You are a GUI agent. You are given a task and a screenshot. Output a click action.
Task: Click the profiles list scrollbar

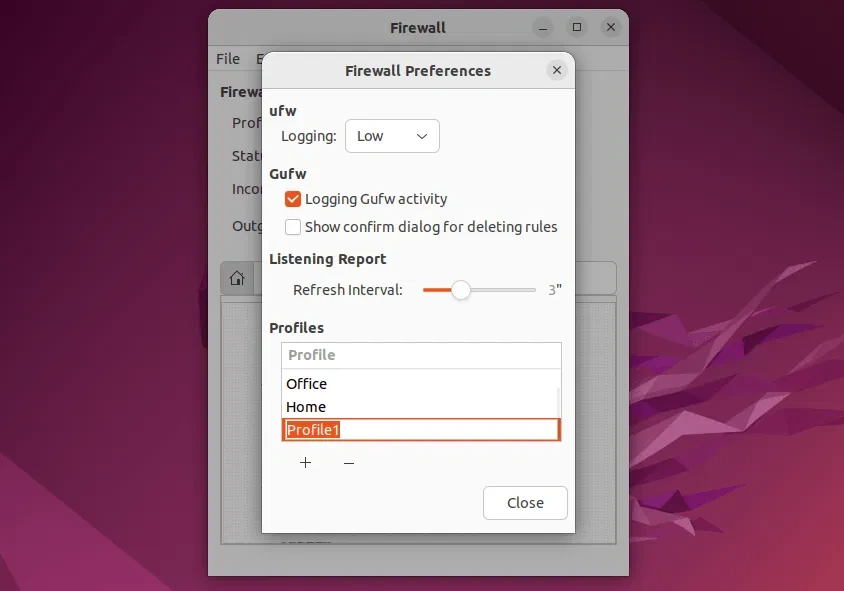tap(558, 400)
